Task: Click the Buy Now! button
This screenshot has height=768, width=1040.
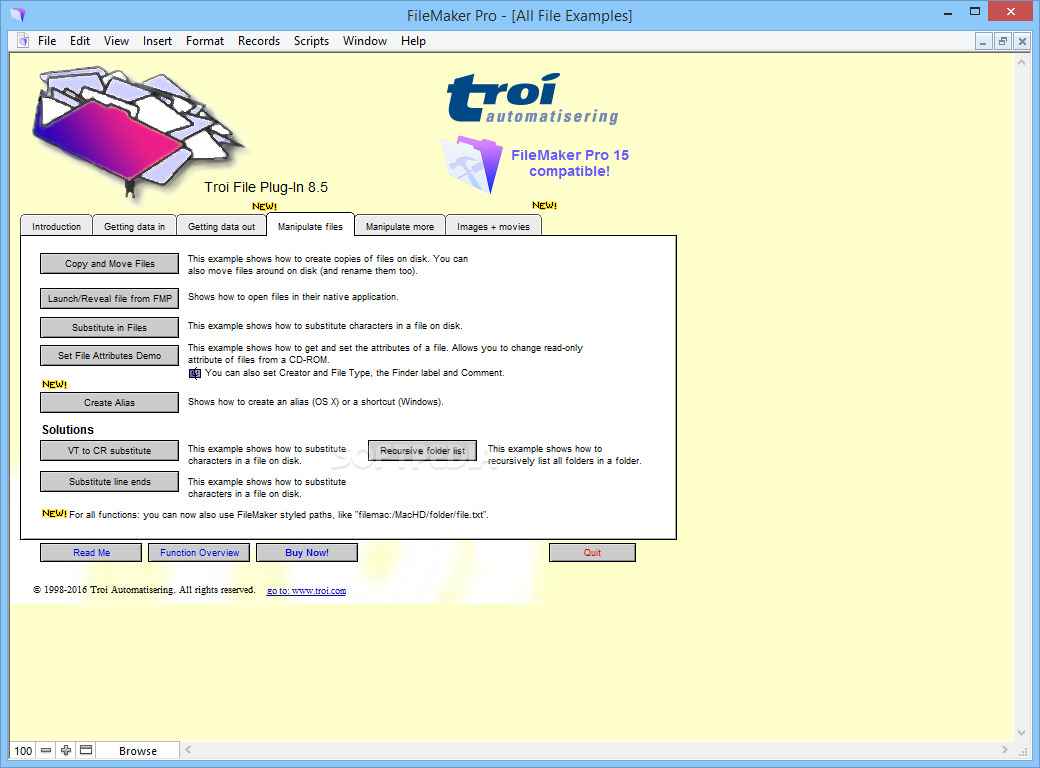Action: [x=307, y=552]
